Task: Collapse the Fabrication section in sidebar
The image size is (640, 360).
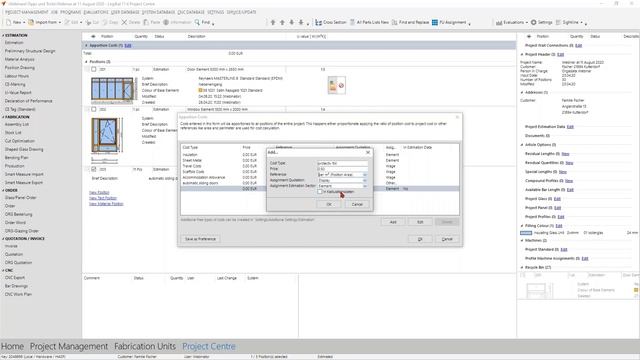Action: [x=3, y=117]
